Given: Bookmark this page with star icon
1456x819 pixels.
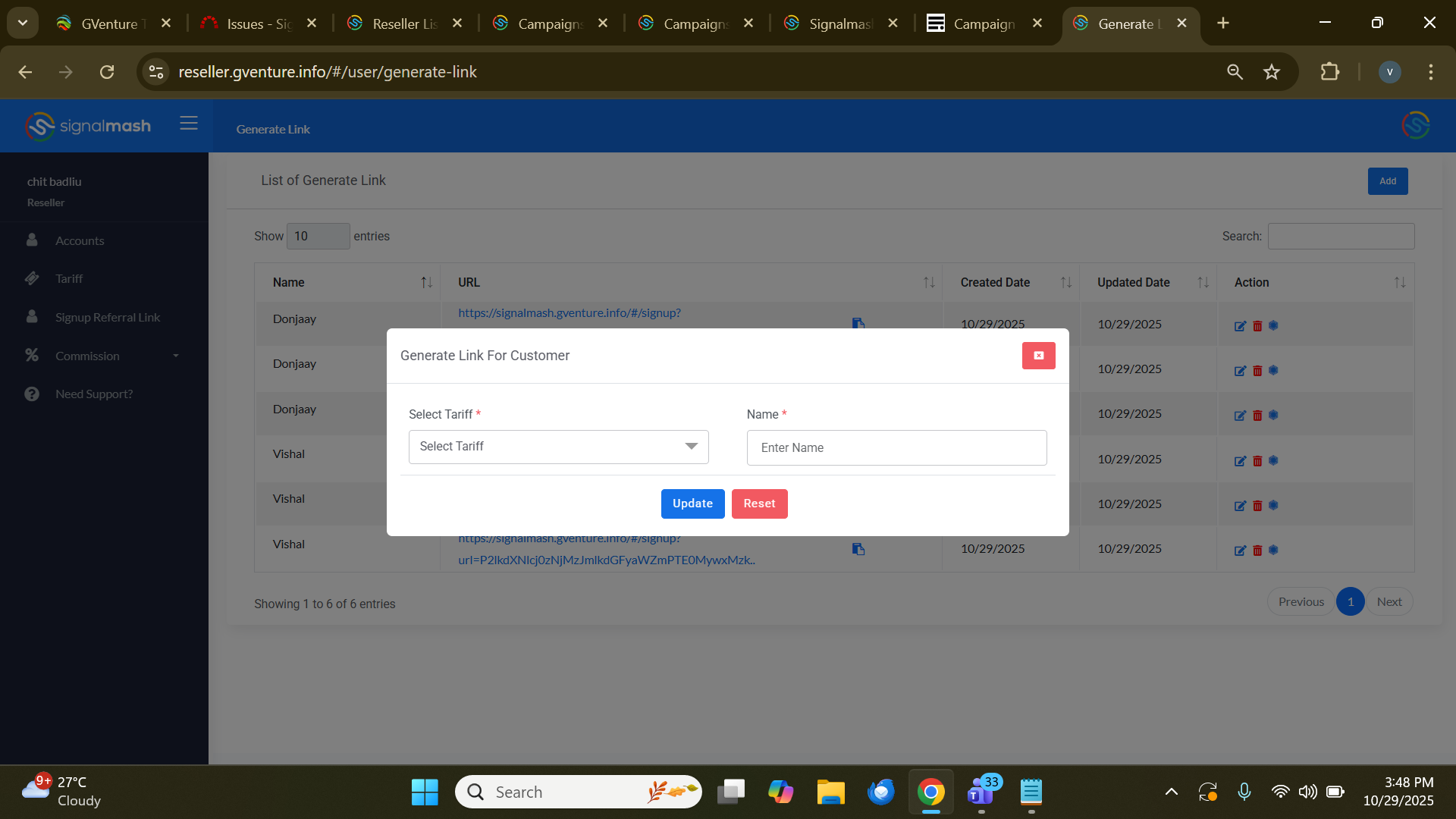Looking at the screenshot, I should pyautogui.click(x=1272, y=72).
